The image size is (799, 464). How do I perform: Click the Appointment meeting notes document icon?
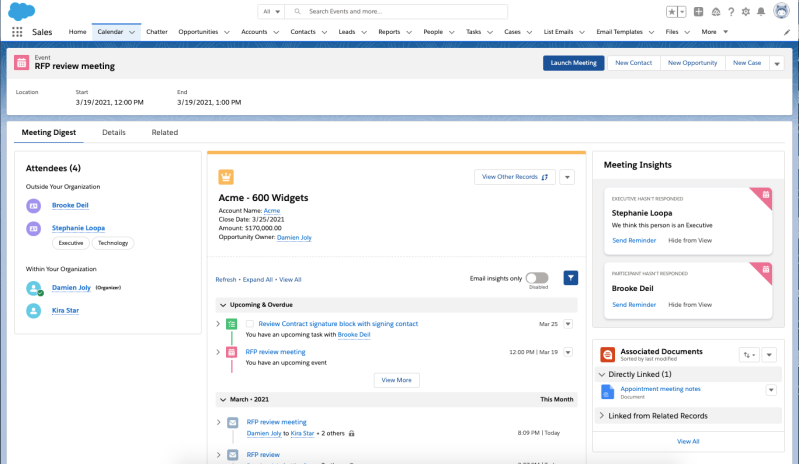pos(607,392)
